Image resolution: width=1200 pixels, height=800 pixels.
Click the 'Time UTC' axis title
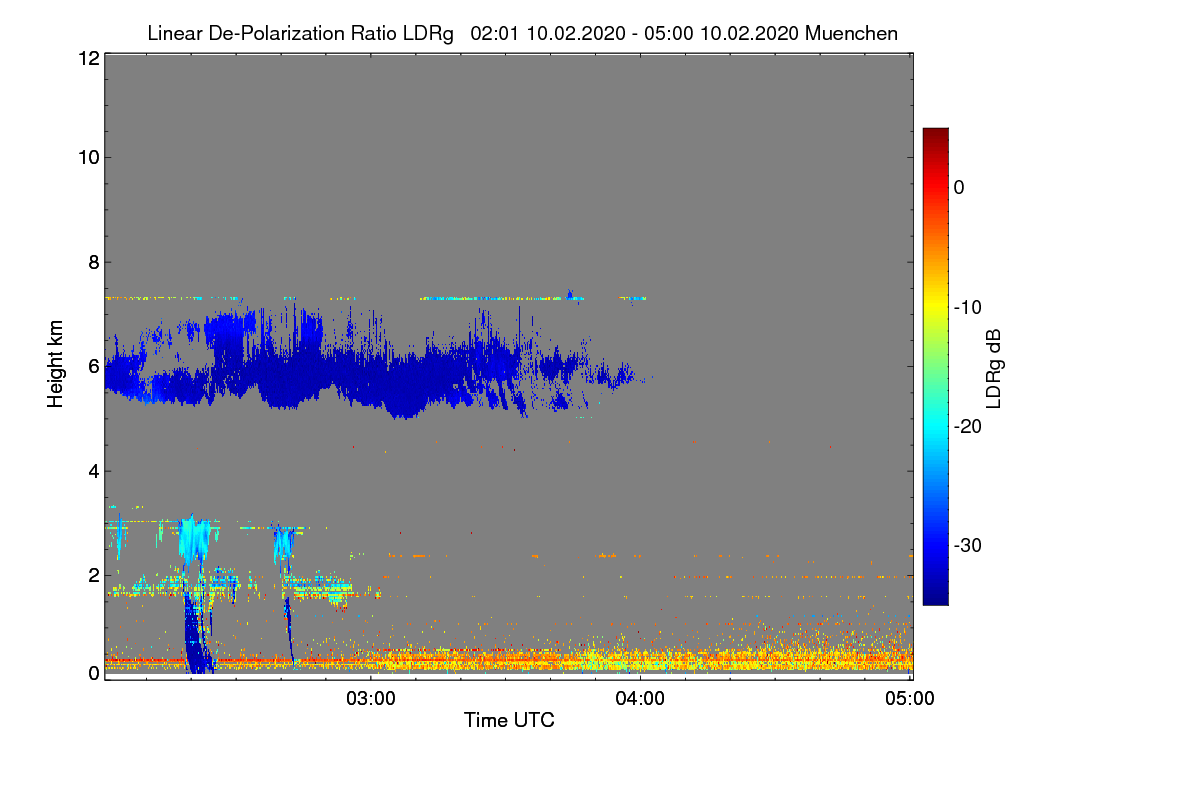509,720
